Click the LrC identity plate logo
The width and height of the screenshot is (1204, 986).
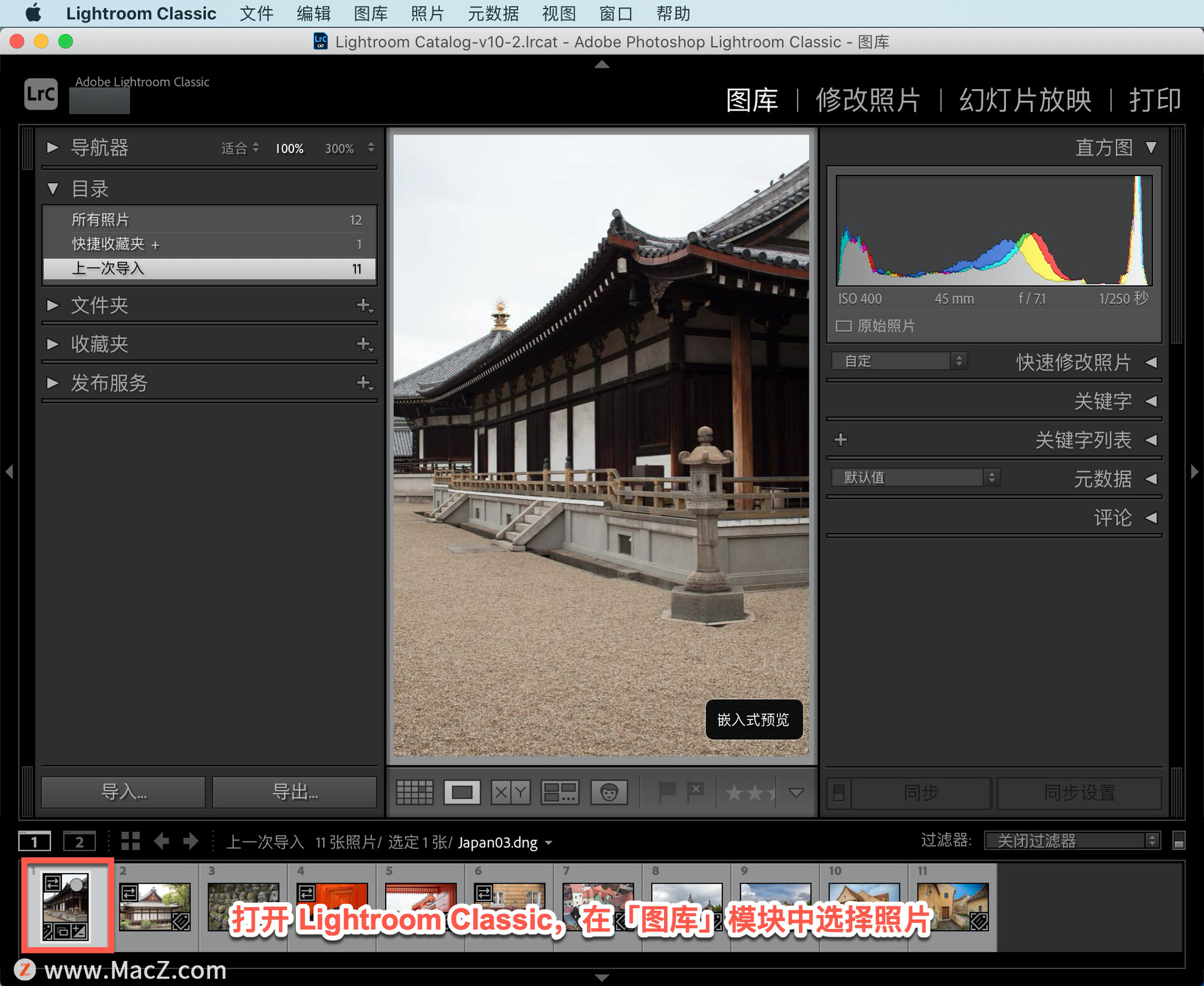click(x=41, y=94)
